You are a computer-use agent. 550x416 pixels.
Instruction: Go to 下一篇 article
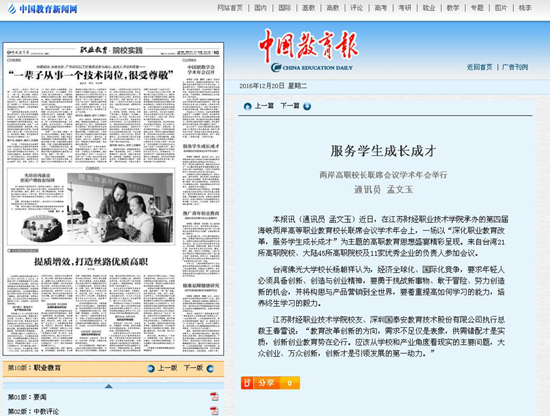(290, 106)
